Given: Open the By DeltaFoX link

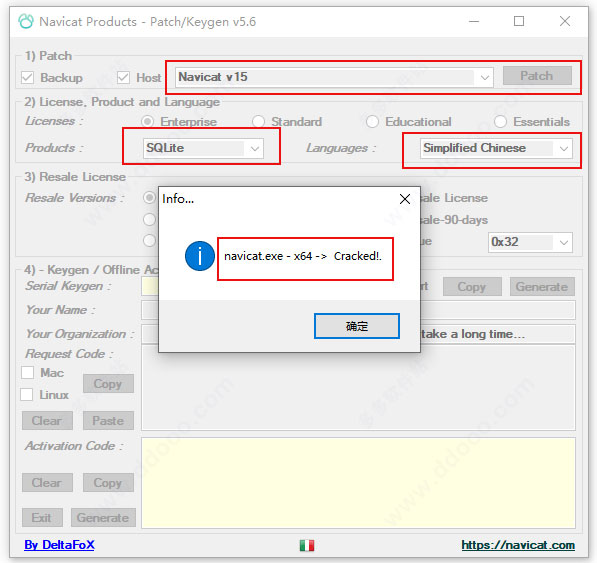Looking at the screenshot, I should 59,545.
